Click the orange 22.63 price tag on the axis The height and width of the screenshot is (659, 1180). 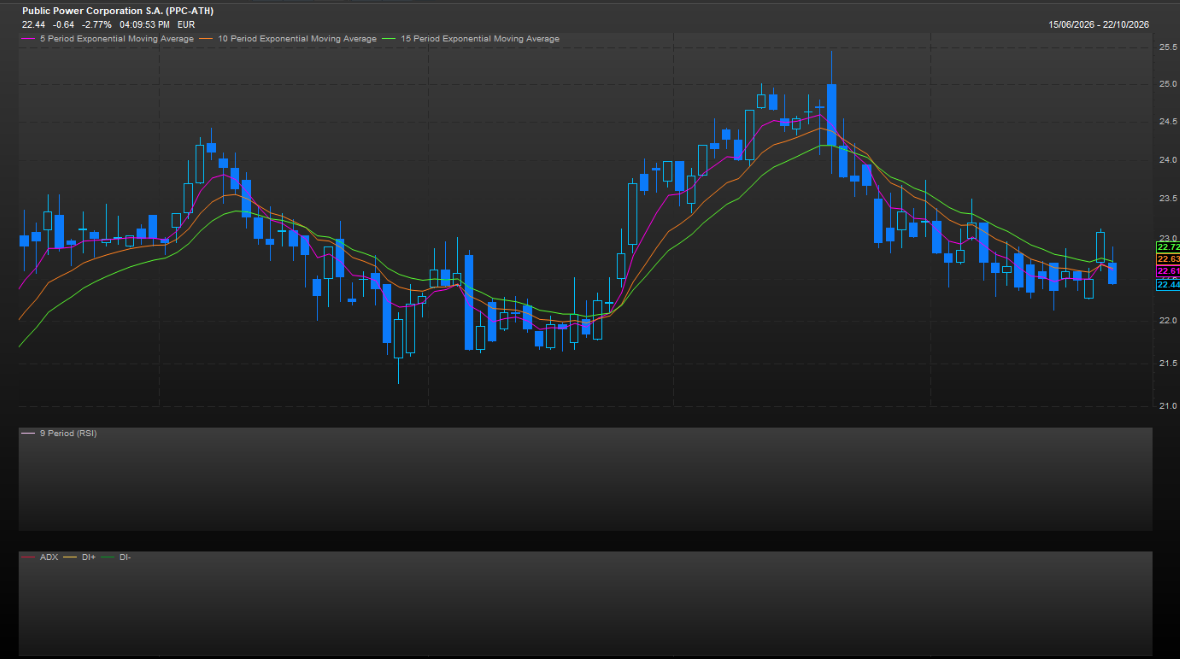(x=1168, y=260)
